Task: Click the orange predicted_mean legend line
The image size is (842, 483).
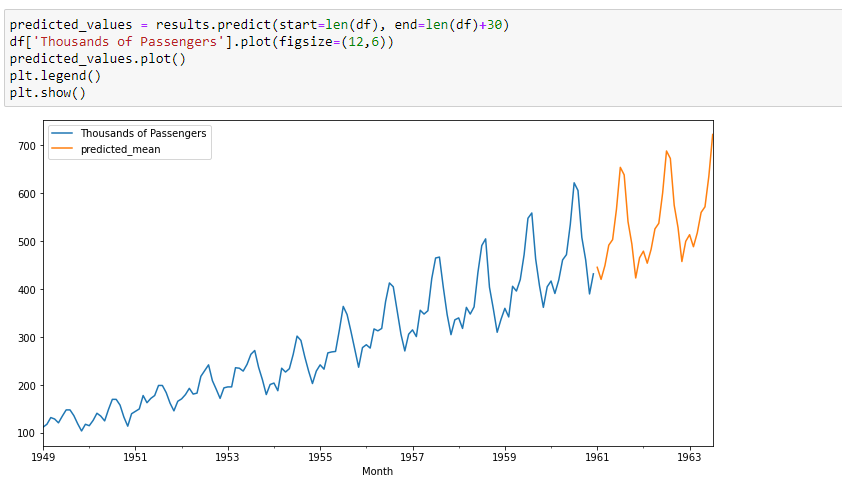Action: click(x=62, y=149)
